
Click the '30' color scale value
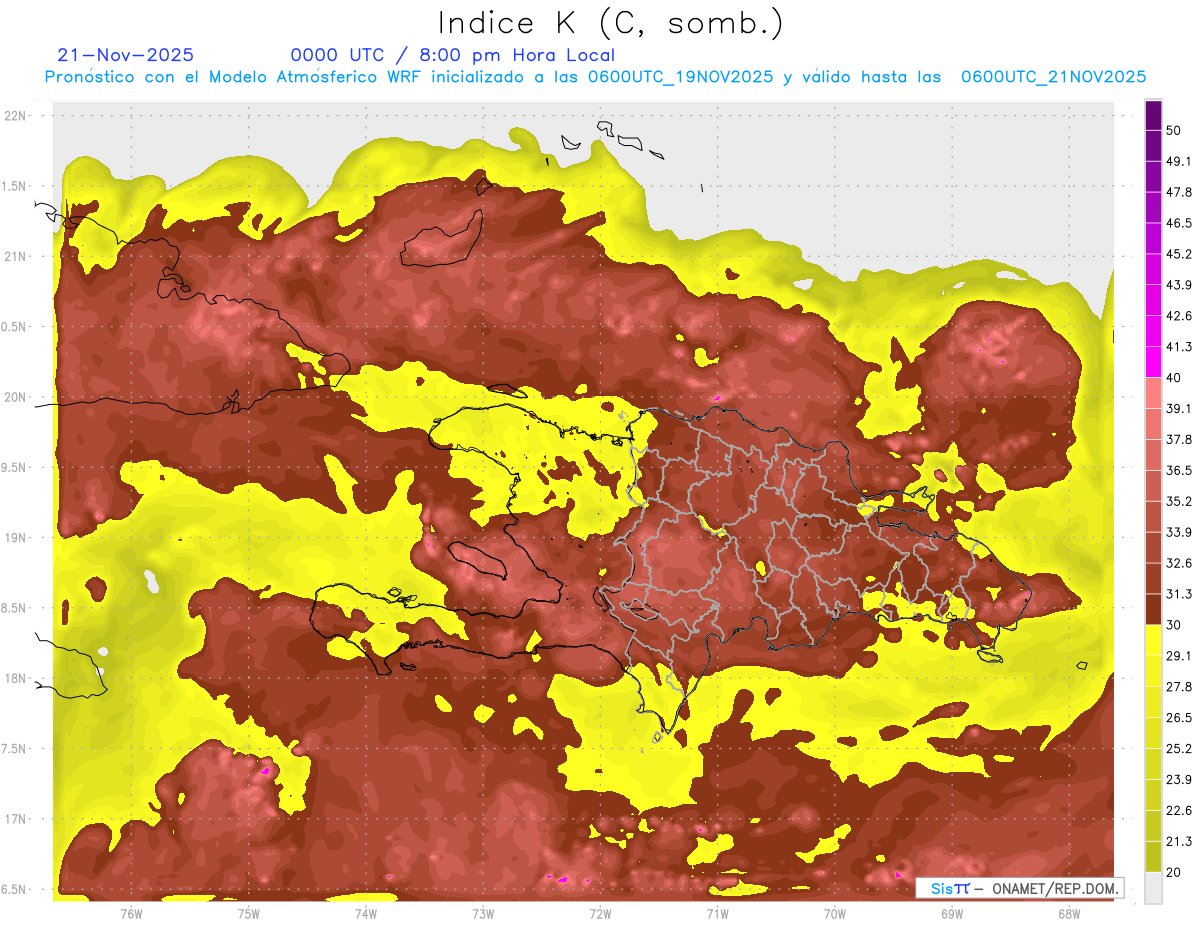[x=1174, y=625]
